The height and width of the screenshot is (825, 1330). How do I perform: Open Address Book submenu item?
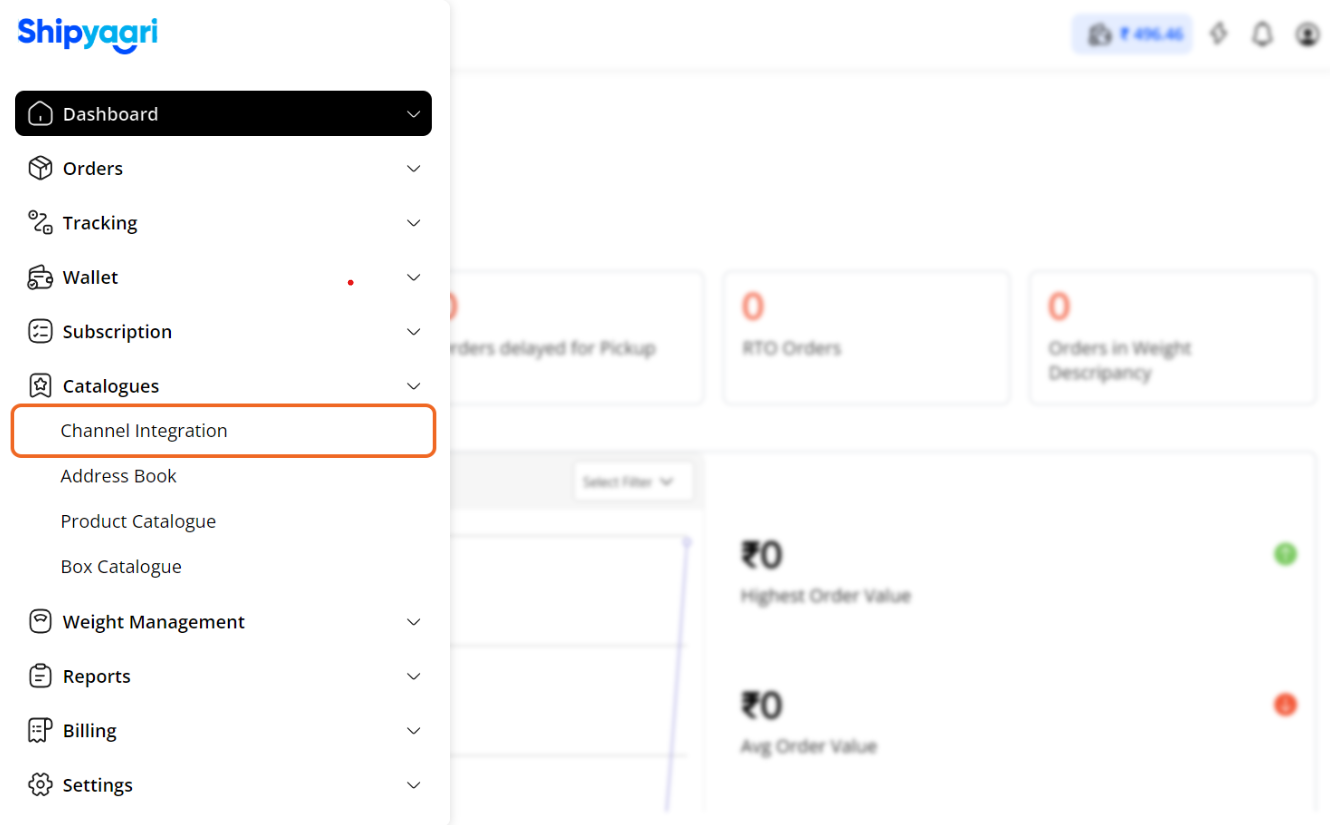click(x=118, y=476)
